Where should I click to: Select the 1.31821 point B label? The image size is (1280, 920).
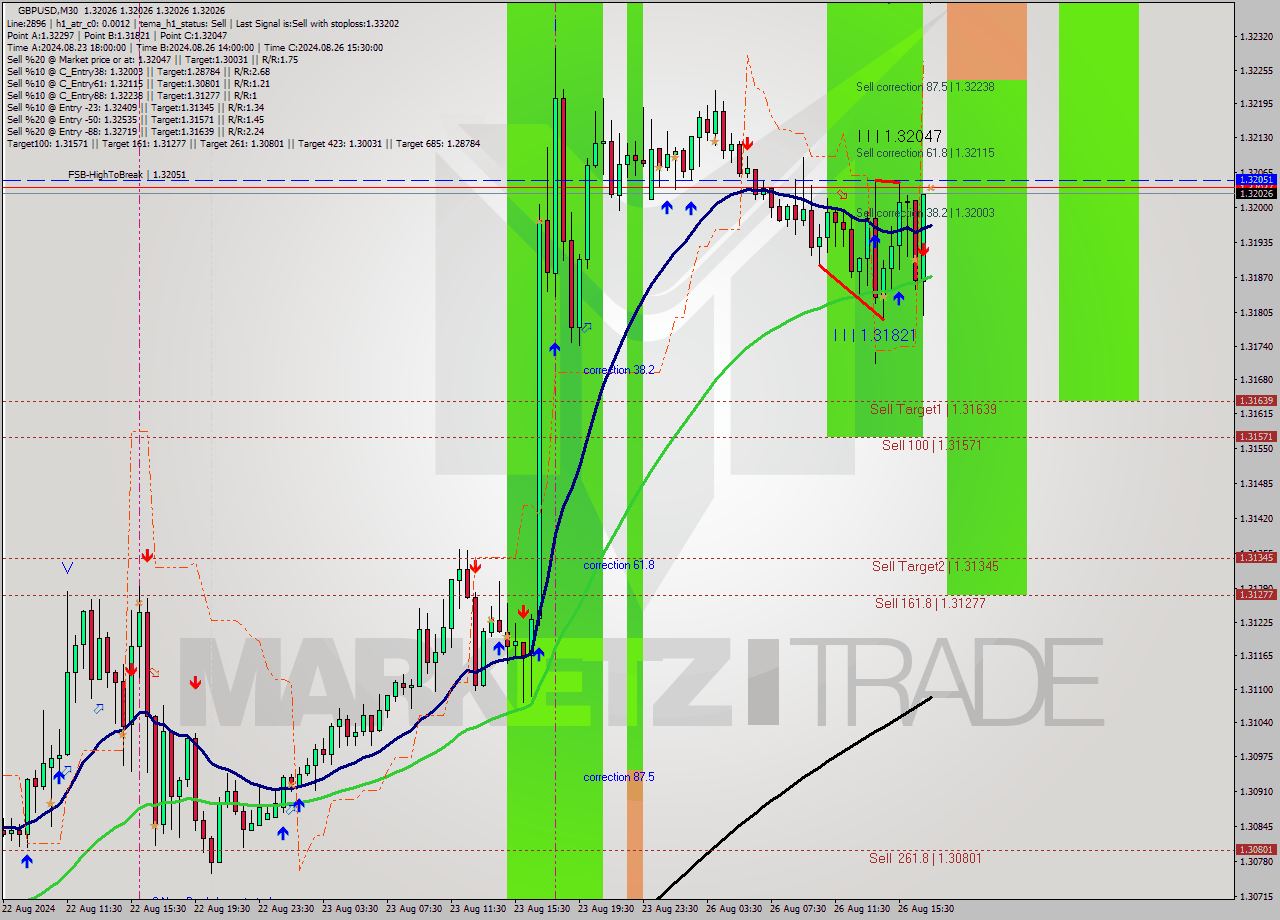875,335
